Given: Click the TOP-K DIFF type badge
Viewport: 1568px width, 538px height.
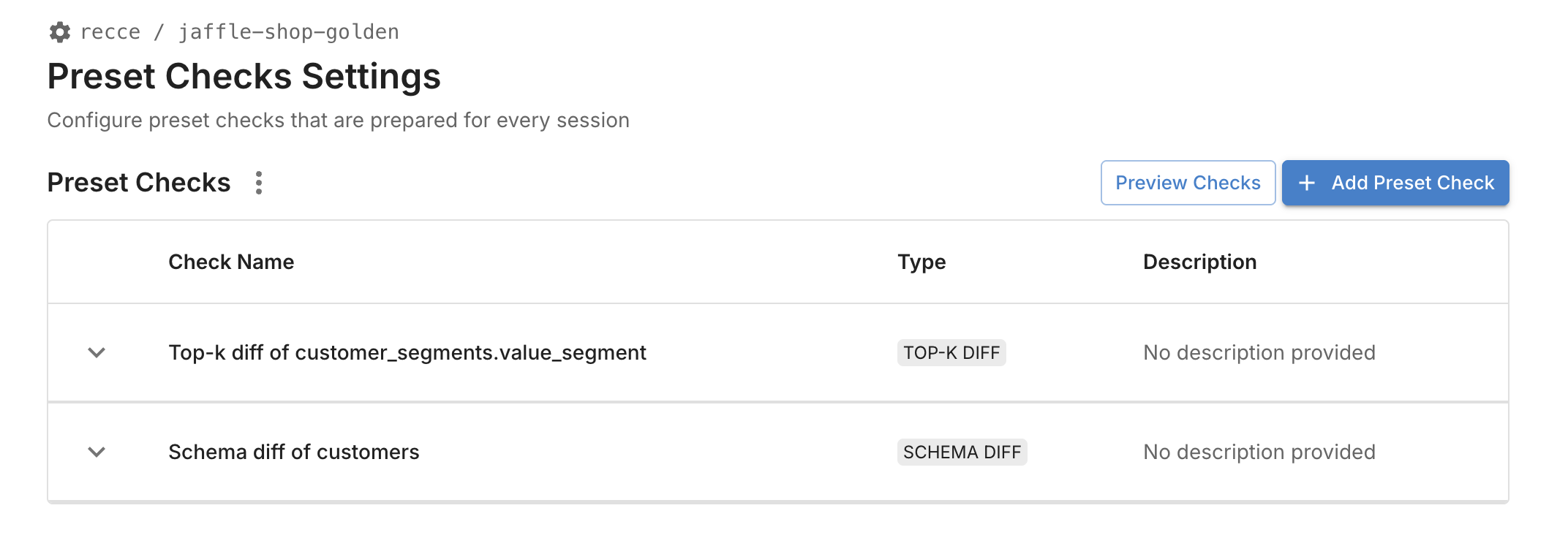Looking at the screenshot, I should 951,353.
